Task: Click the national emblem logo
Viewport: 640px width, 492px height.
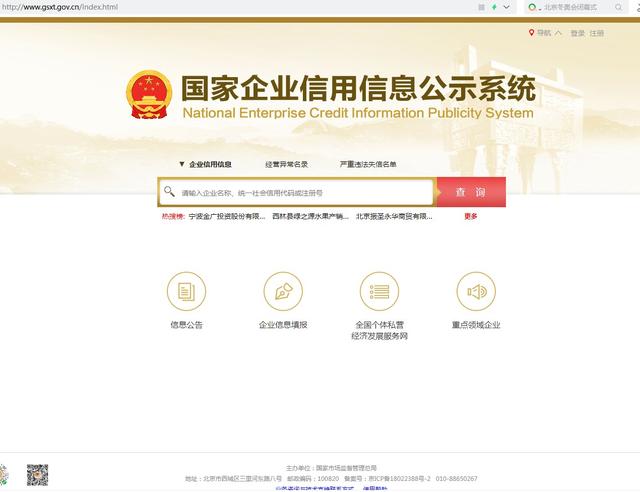Action: click(149, 95)
